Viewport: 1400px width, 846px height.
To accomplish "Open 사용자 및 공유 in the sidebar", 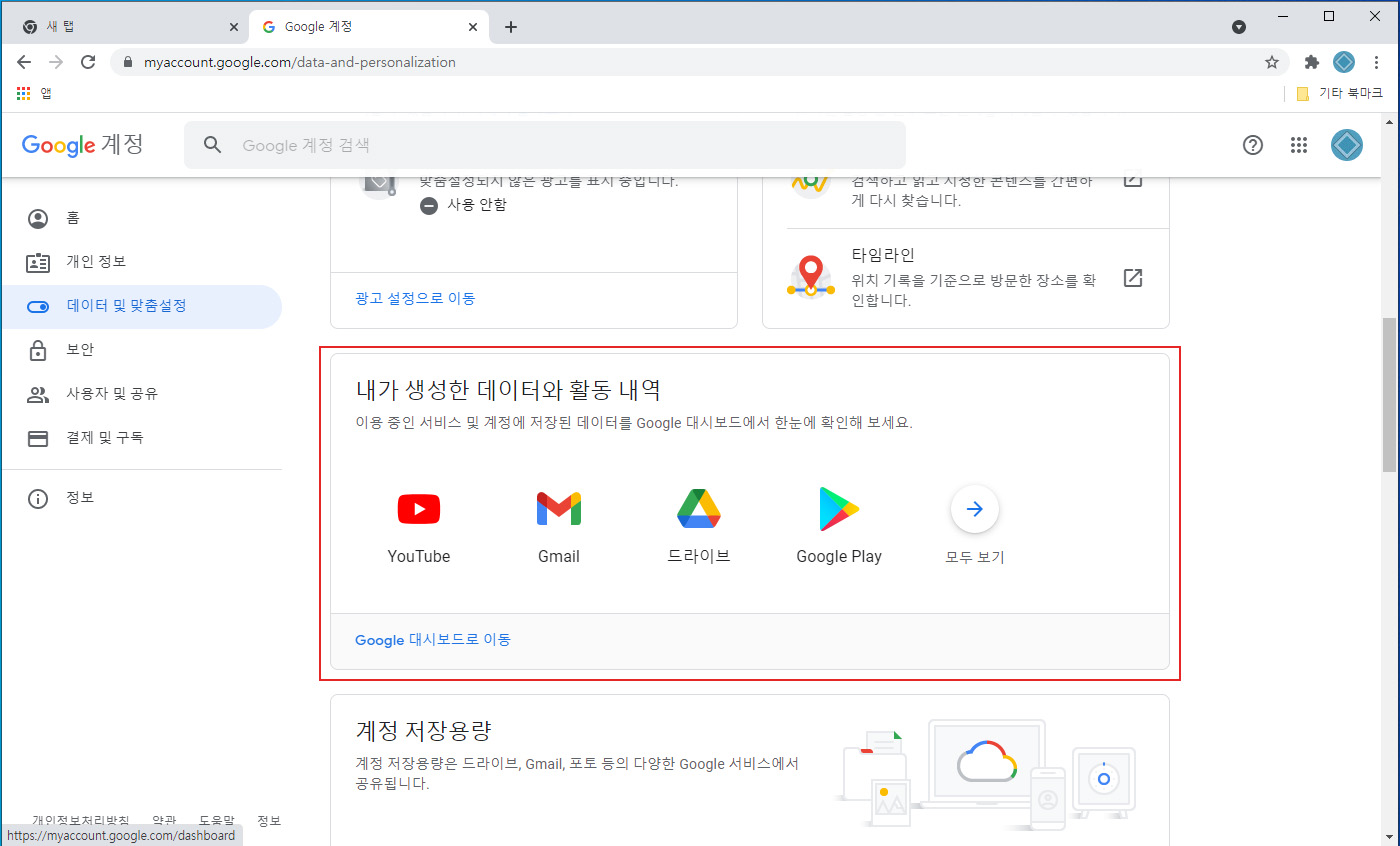I will point(141,394).
